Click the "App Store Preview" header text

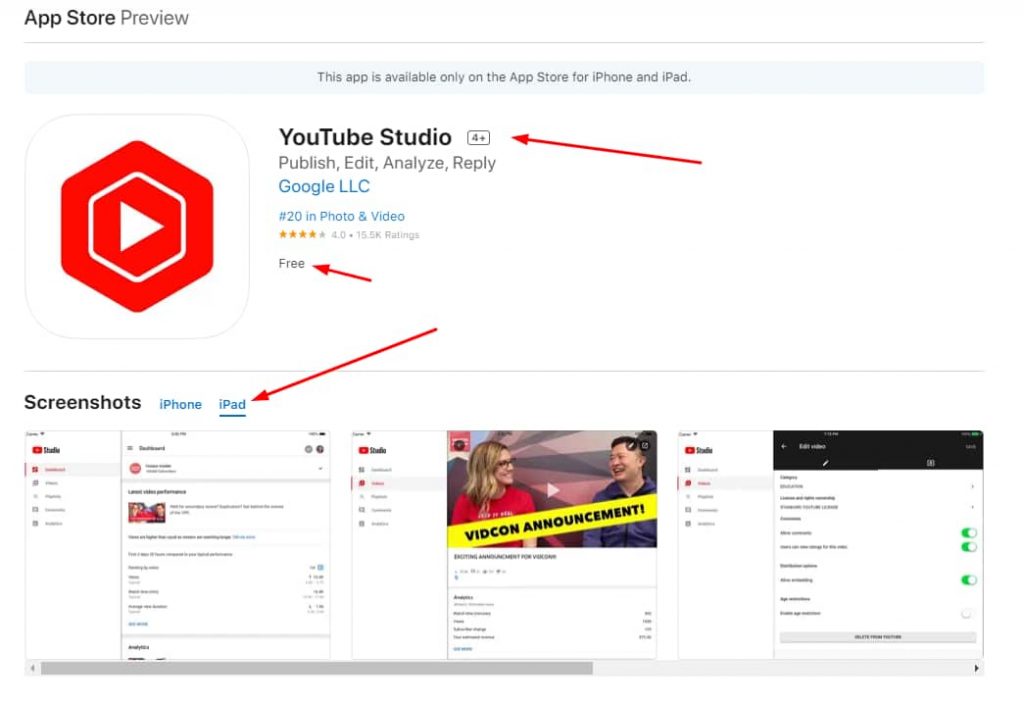click(x=106, y=18)
